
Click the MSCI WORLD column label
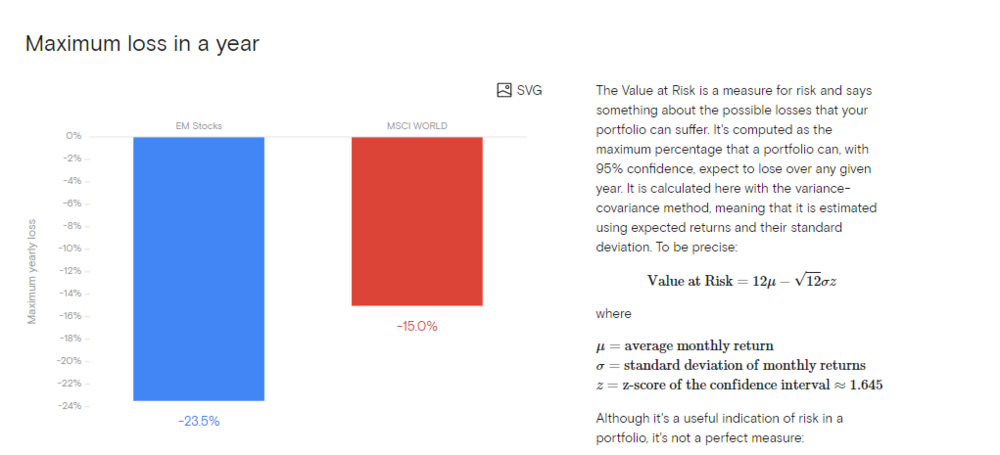417,126
